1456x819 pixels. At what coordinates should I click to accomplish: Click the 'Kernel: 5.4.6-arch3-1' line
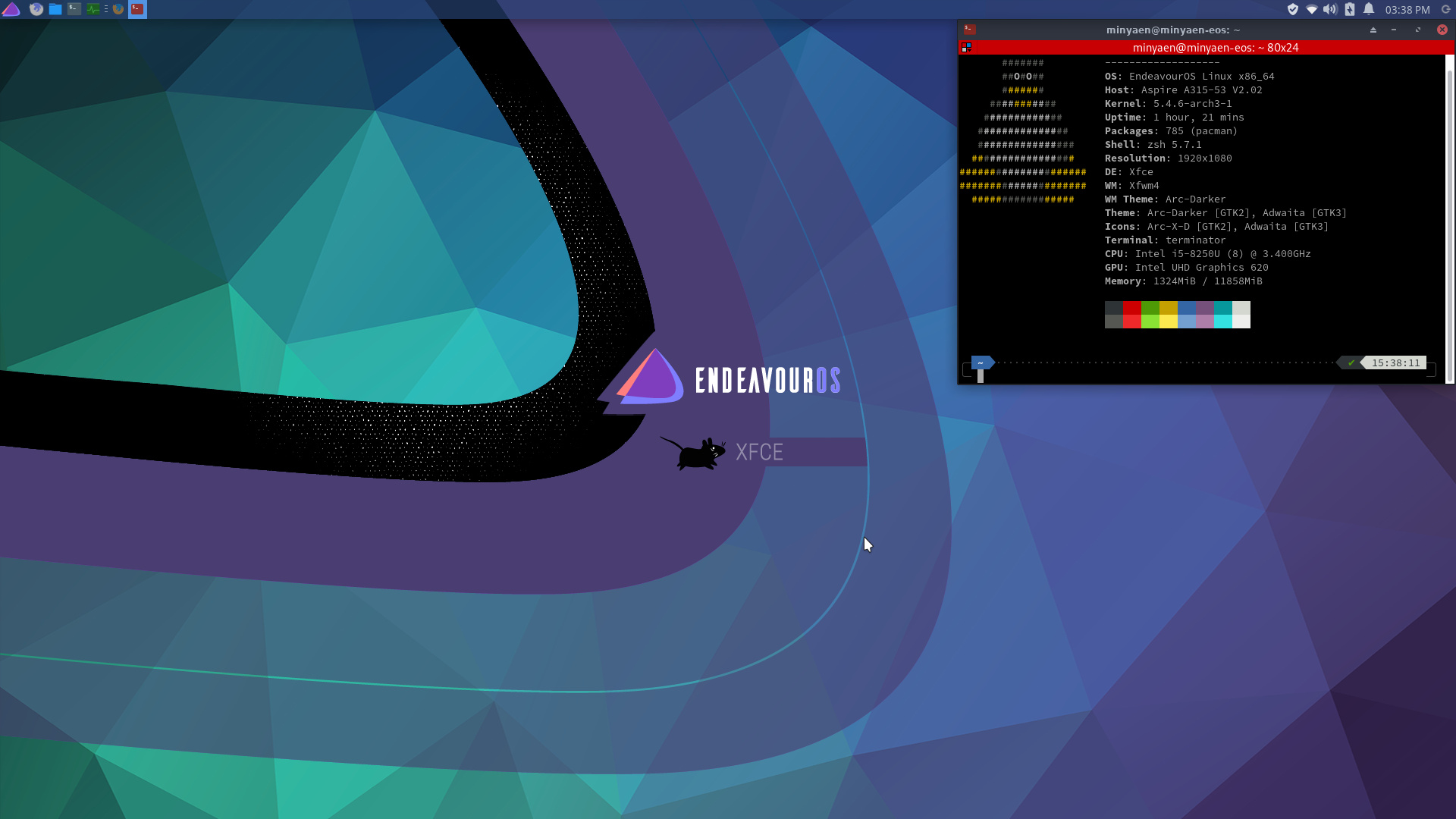tap(1168, 104)
